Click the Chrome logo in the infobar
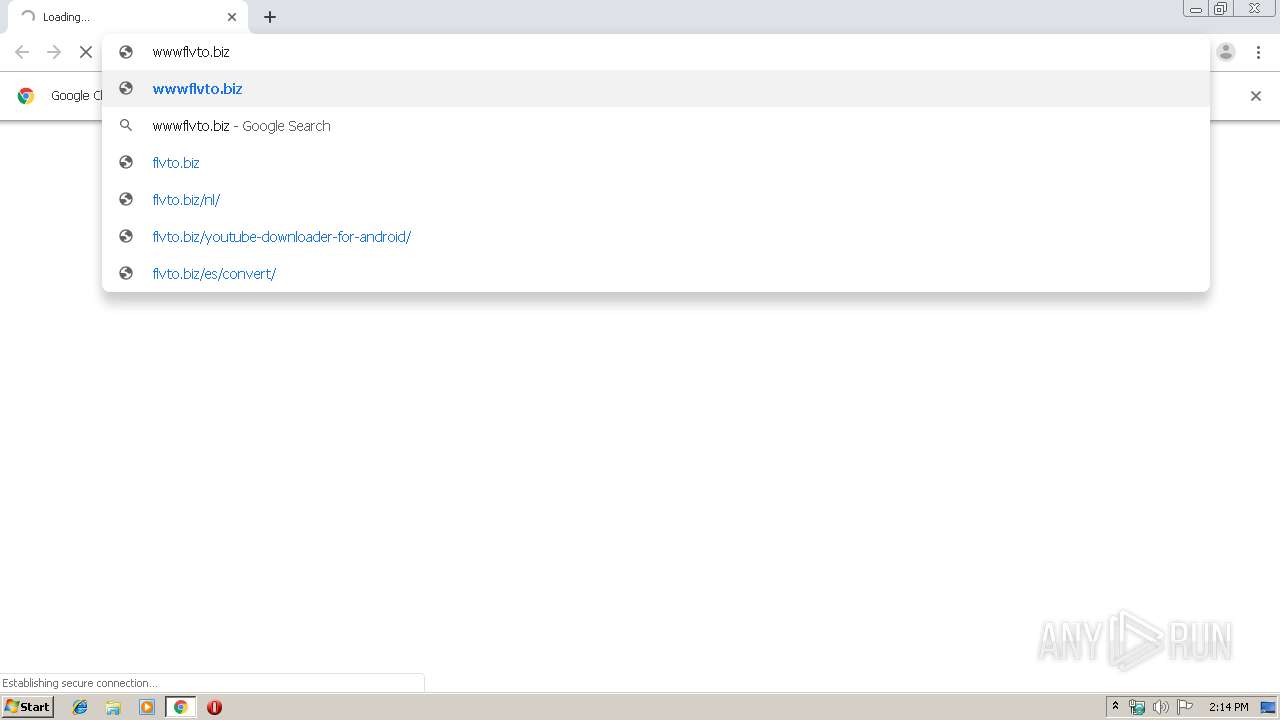The width and height of the screenshot is (1280, 720). point(27,96)
